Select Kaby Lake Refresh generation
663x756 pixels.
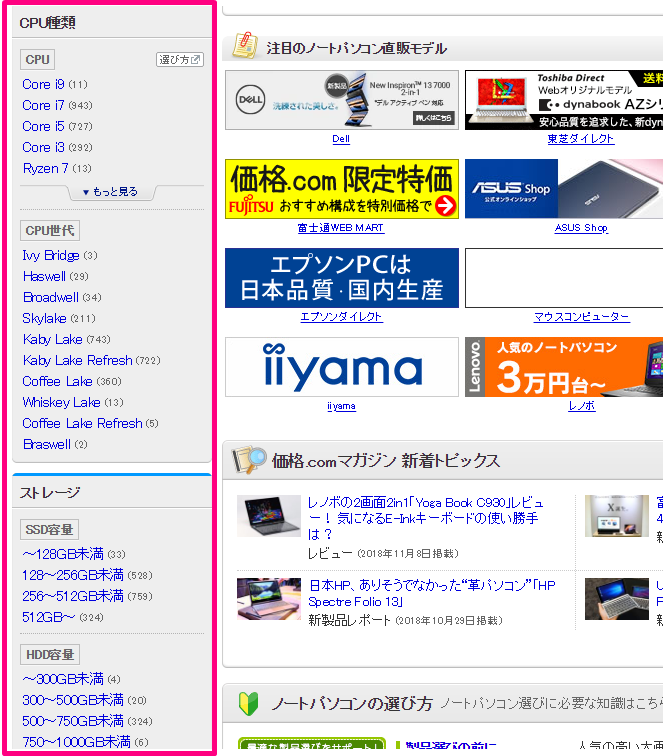tap(77, 360)
